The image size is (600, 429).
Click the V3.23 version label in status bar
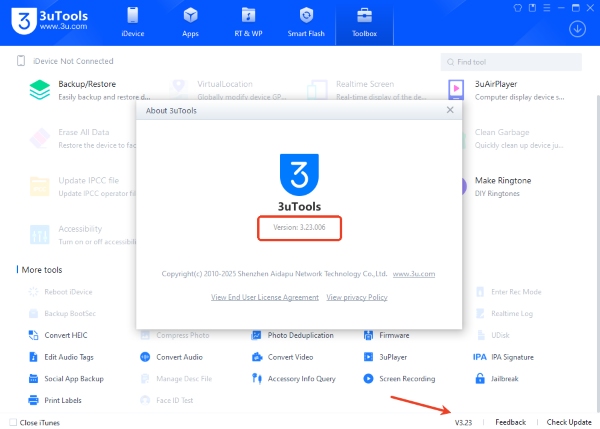(463, 422)
